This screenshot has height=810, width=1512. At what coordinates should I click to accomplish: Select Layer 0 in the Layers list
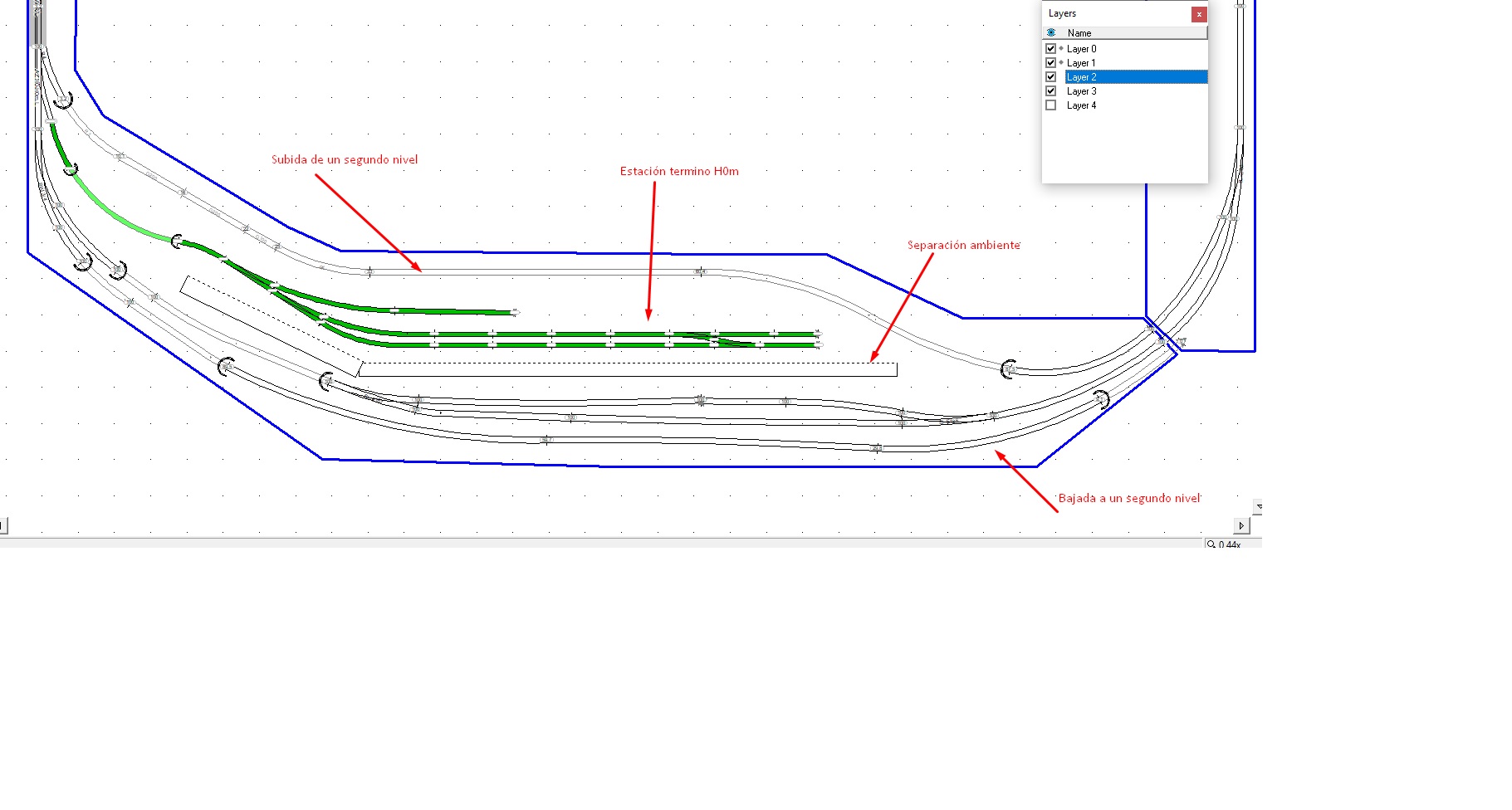(x=1081, y=49)
